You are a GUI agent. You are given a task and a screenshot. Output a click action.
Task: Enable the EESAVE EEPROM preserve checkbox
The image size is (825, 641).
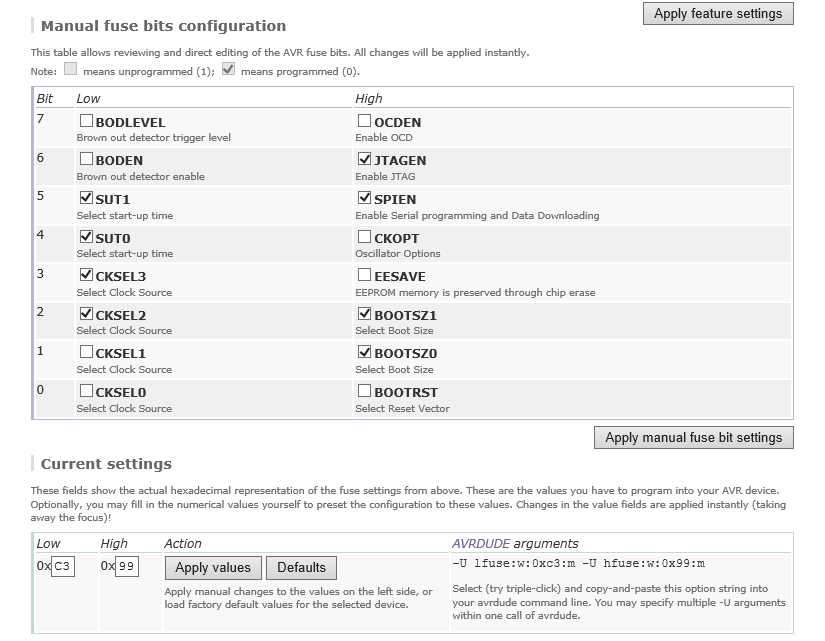tap(365, 275)
